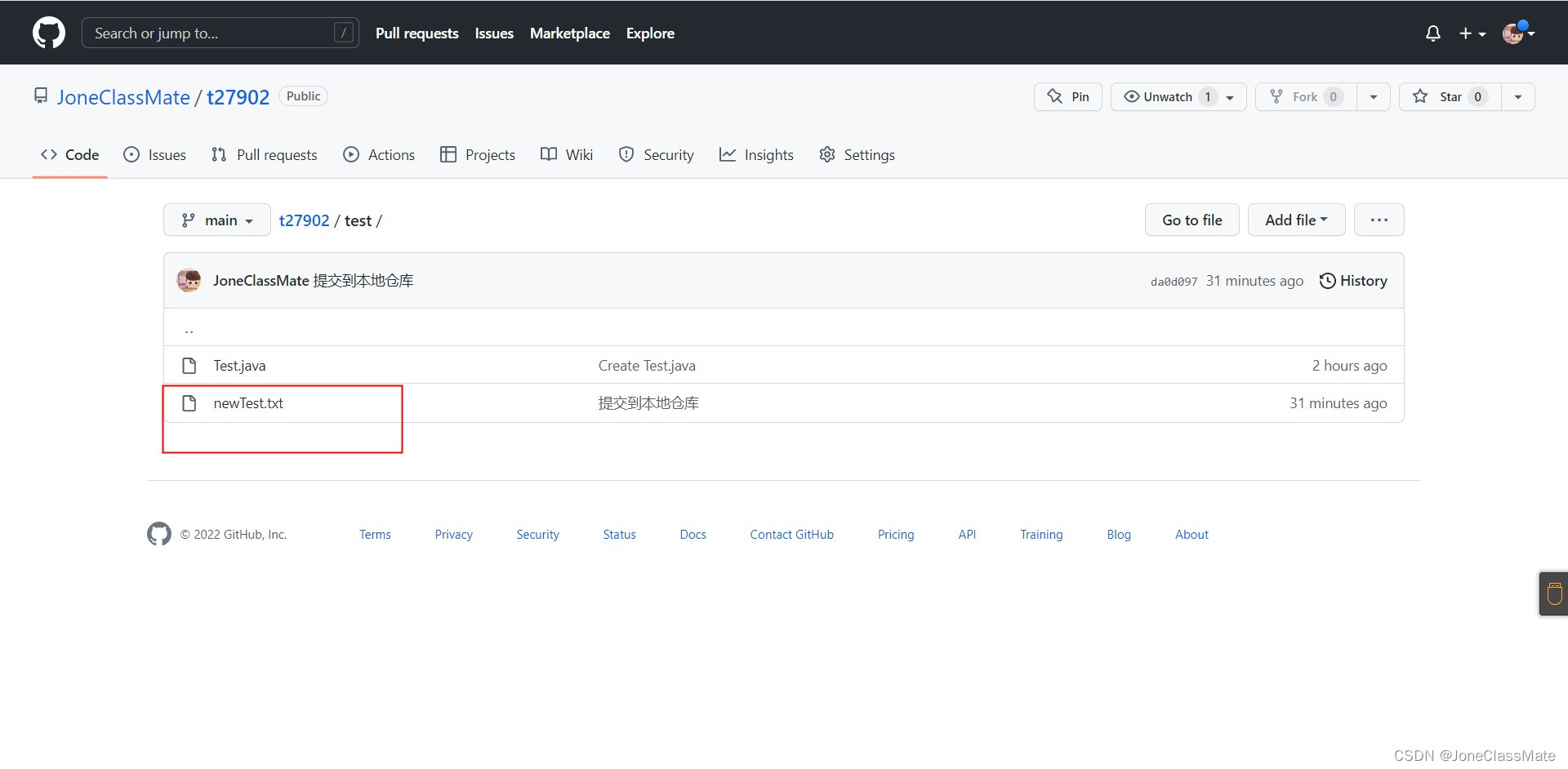Pin this repository
Viewport: 1568px width, 769px height.
pos(1068,96)
